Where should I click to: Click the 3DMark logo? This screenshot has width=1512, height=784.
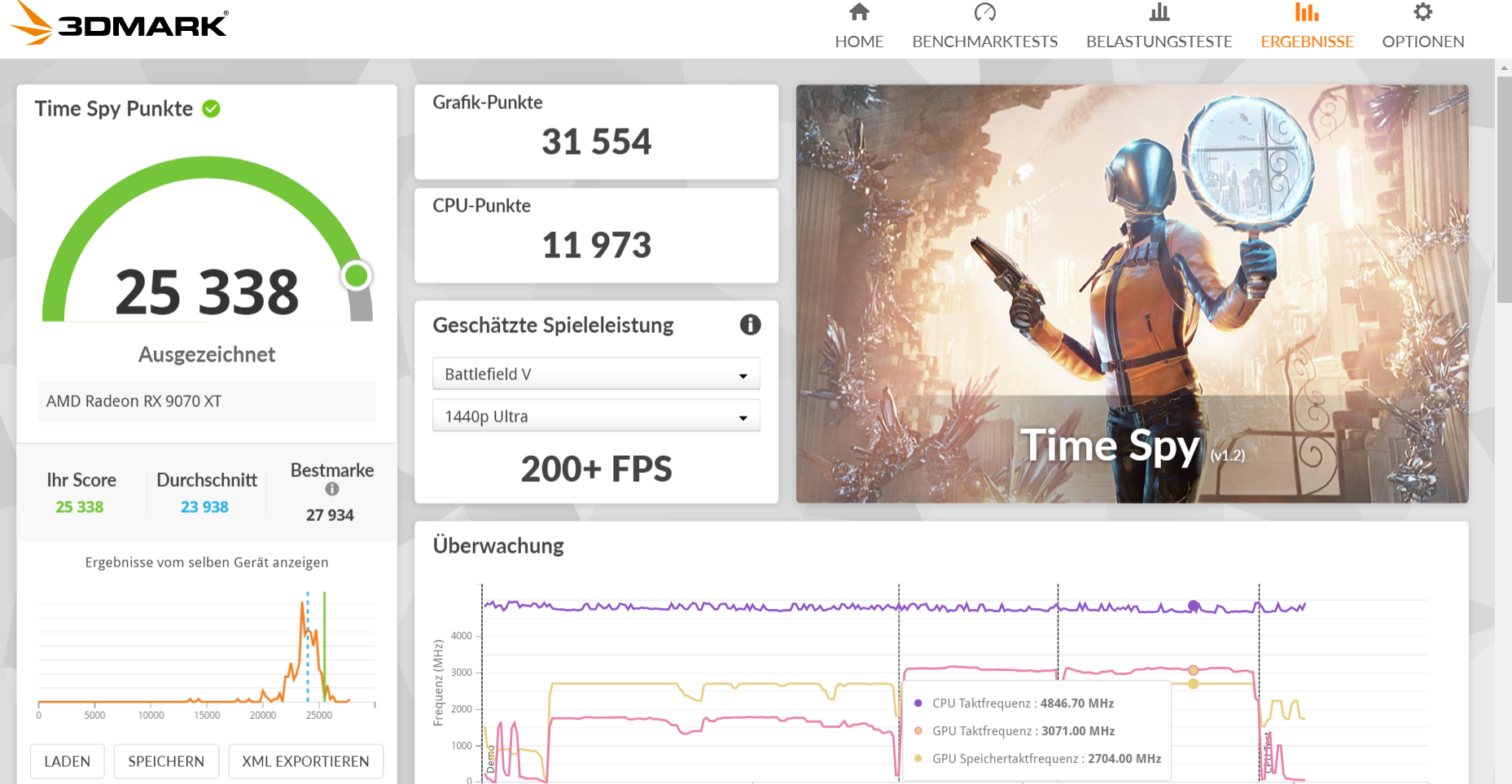click(x=119, y=23)
